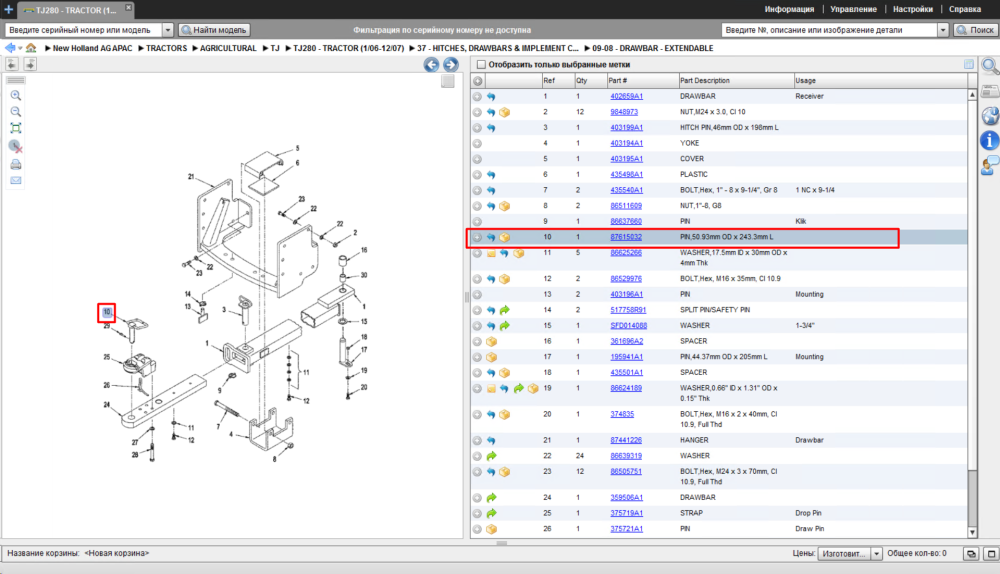
Task: Toggle round selector for PLASTIC row
Action: tap(477, 175)
